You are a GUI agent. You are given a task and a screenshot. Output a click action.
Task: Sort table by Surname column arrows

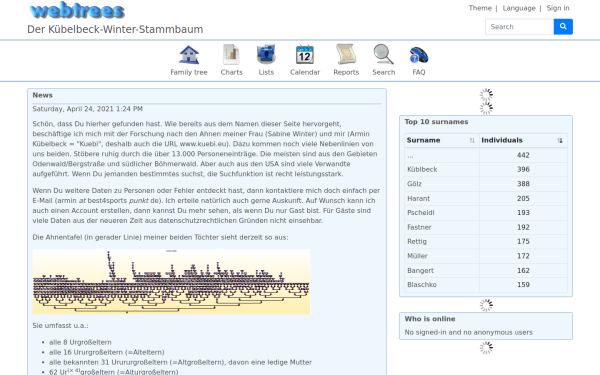click(x=472, y=140)
